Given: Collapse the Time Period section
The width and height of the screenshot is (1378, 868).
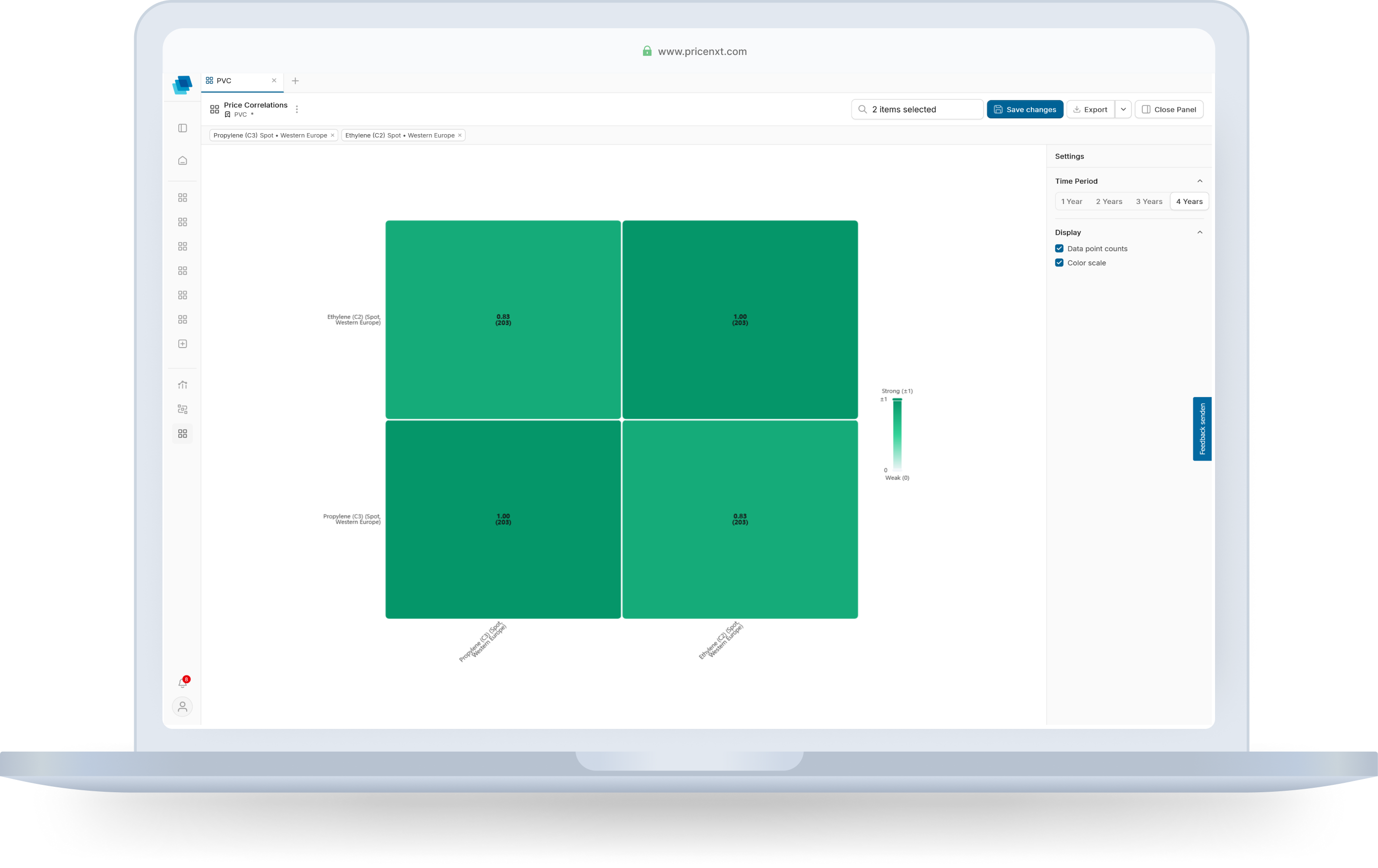Looking at the screenshot, I should (x=1200, y=181).
